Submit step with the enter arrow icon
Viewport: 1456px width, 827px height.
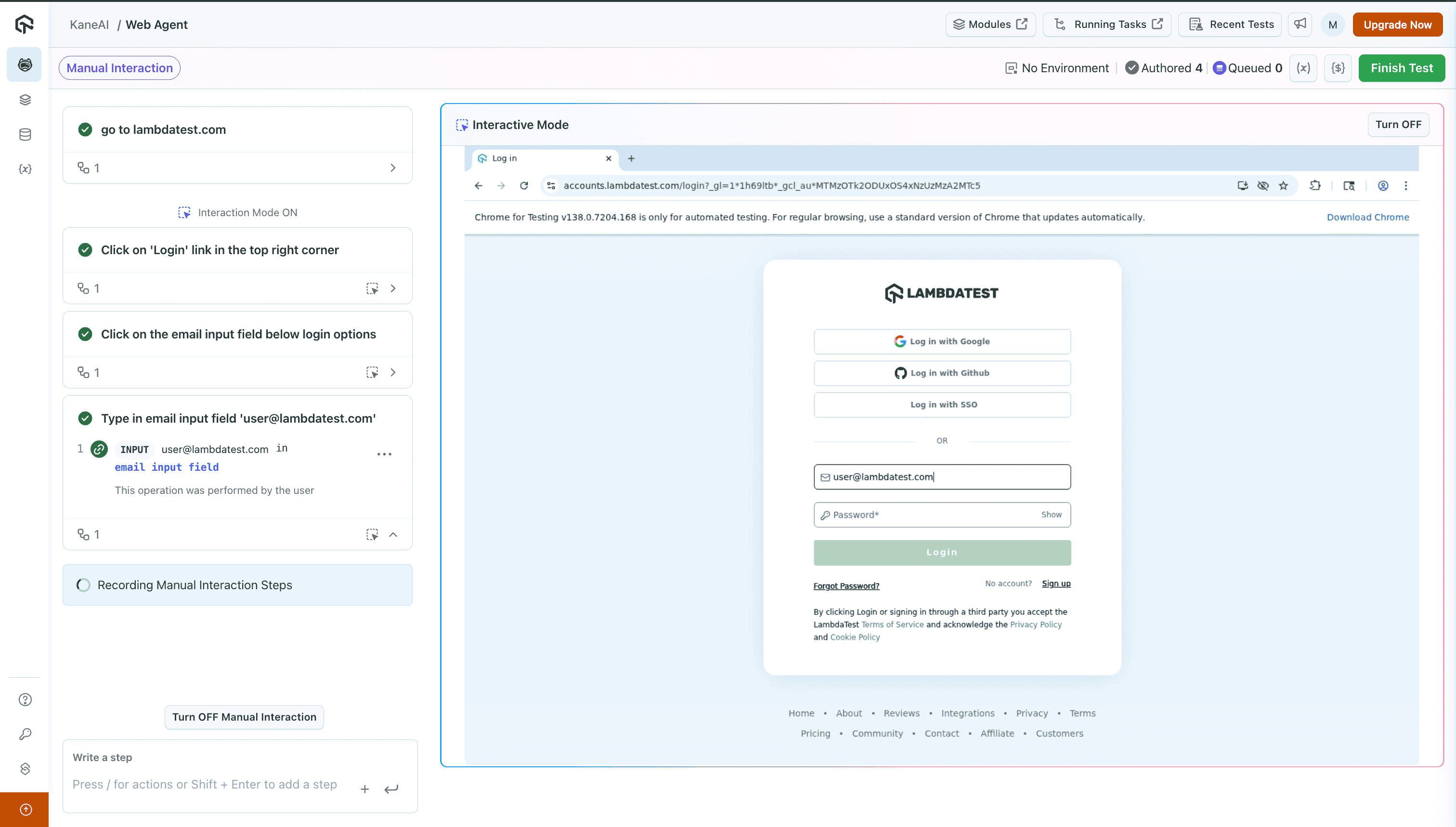click(391, 789)
